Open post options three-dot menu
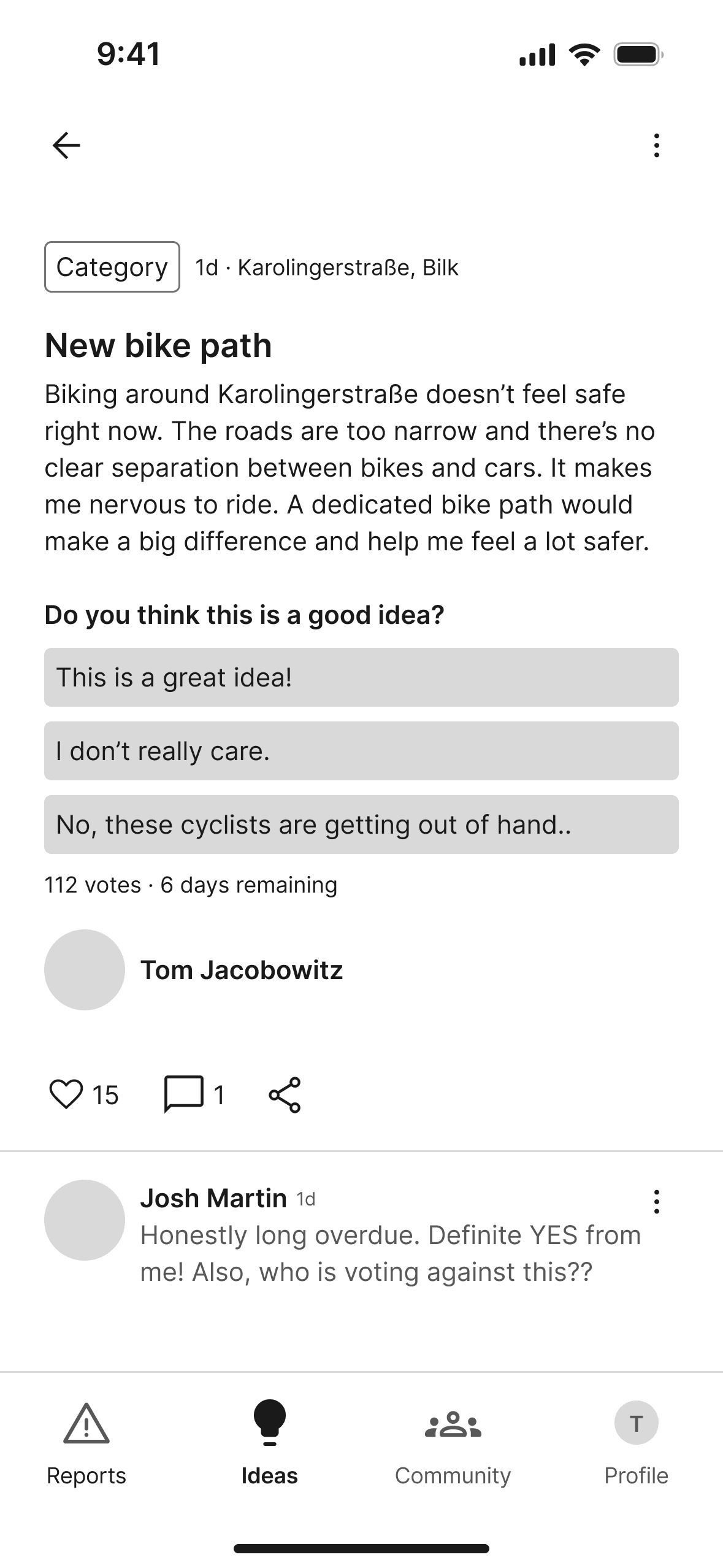The height and width of the screenshot is (1568, 723). point(656,145)
